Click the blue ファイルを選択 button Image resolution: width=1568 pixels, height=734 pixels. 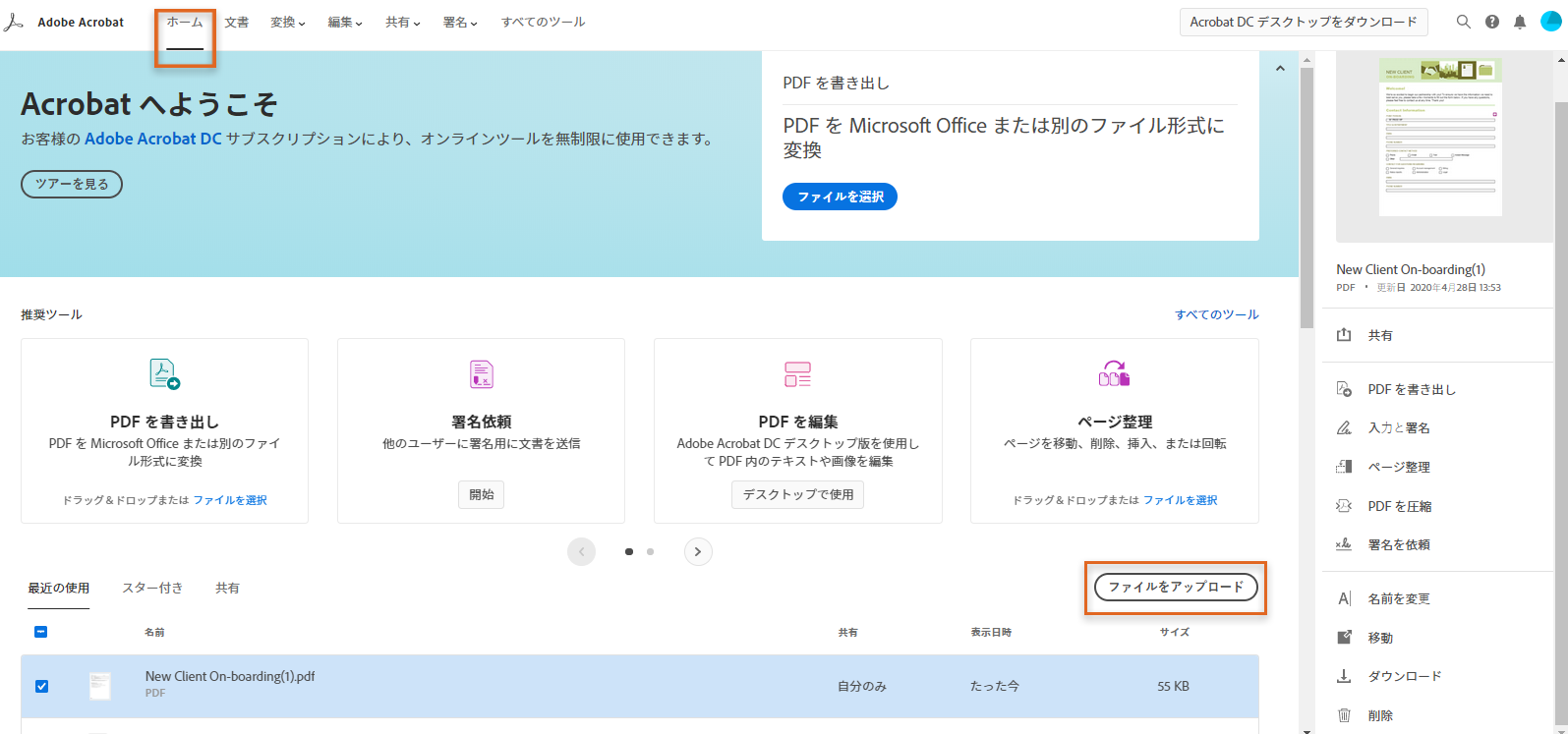840,197
